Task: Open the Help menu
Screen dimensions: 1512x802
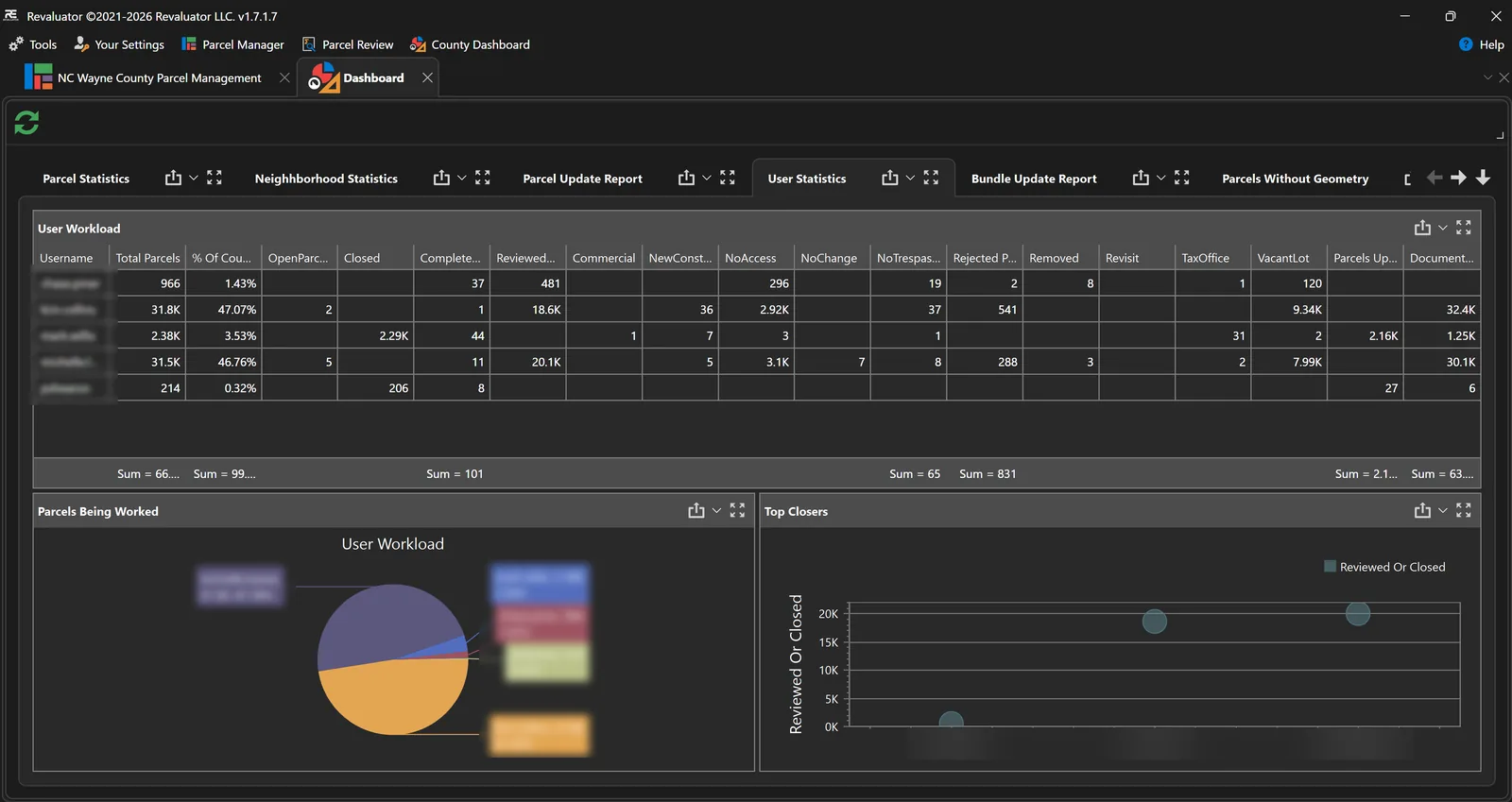Action: [x=1482, y=44]
